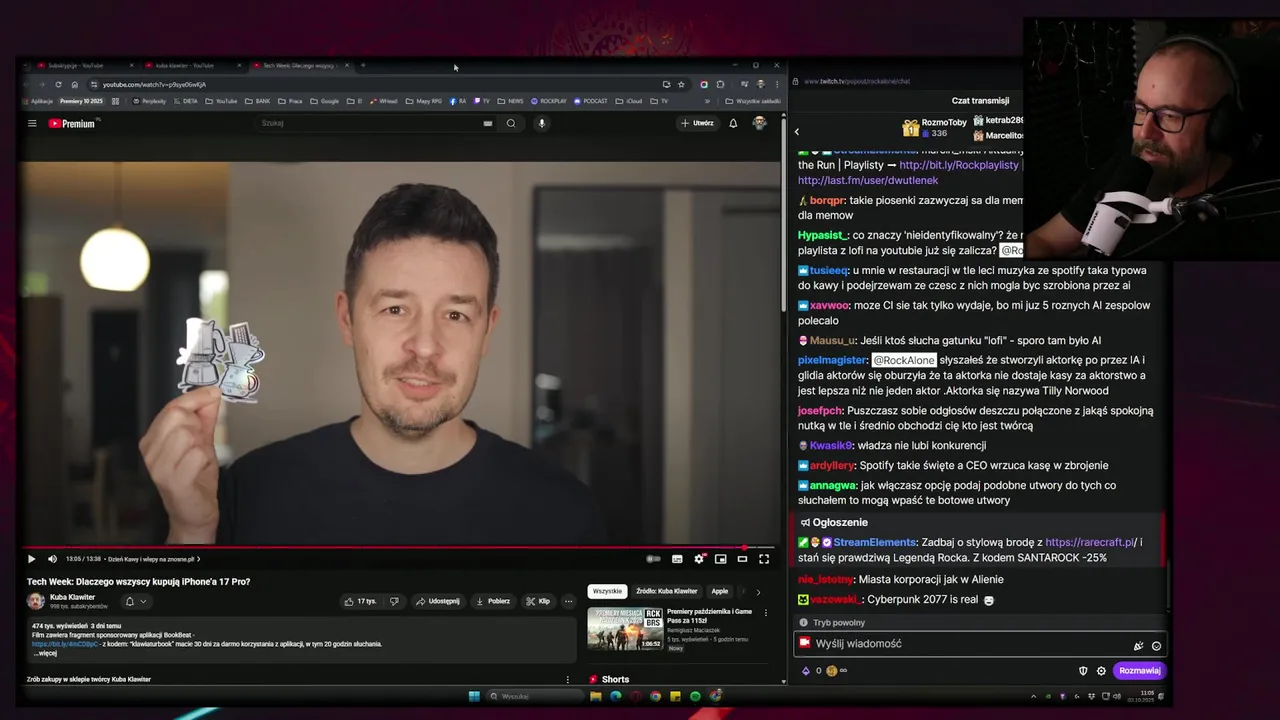The image size is (1280, 720).
Task: Open moderation shield icon in chat
Action: (1083, 671)
